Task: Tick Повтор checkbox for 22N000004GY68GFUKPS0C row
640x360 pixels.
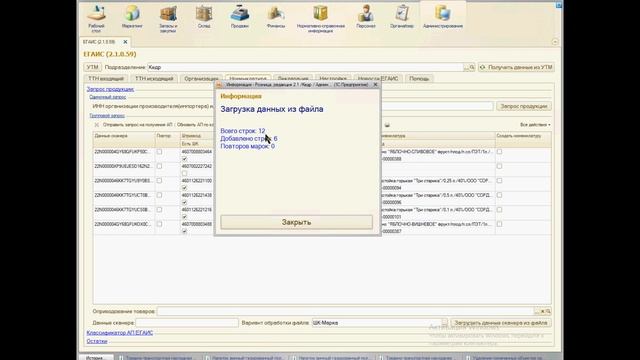Action: (x=159, y=152)
